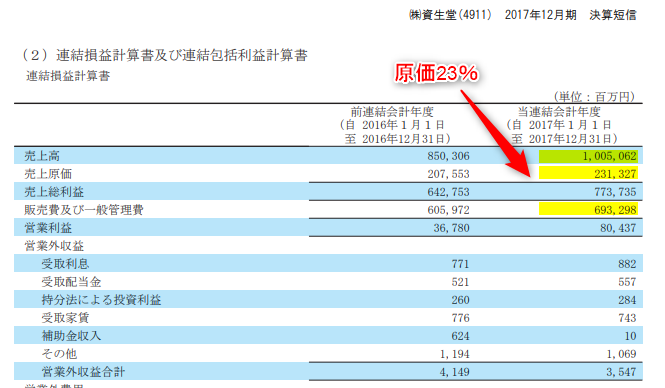Click the value 776
The width and height of the screenshot is (665, 388).
click(x=460, y=318)
